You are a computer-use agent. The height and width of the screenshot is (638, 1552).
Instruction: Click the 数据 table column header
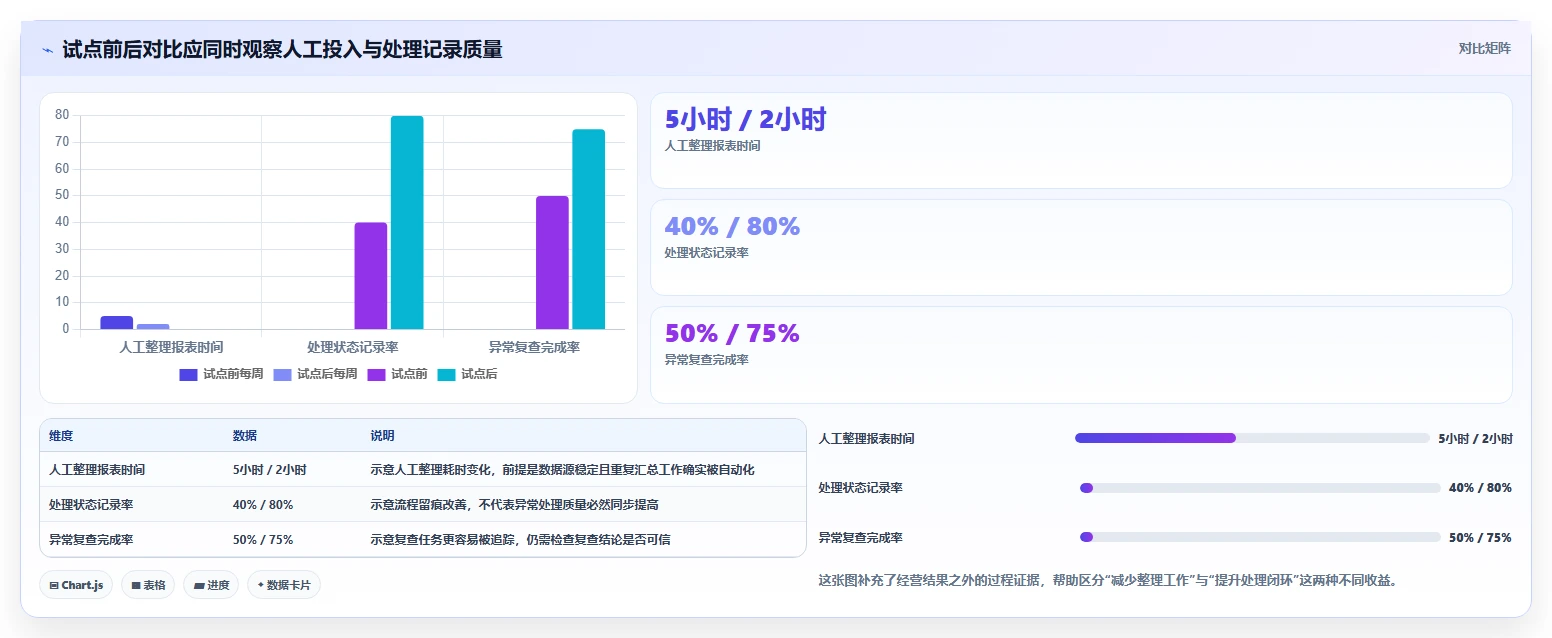pos(245,436)
